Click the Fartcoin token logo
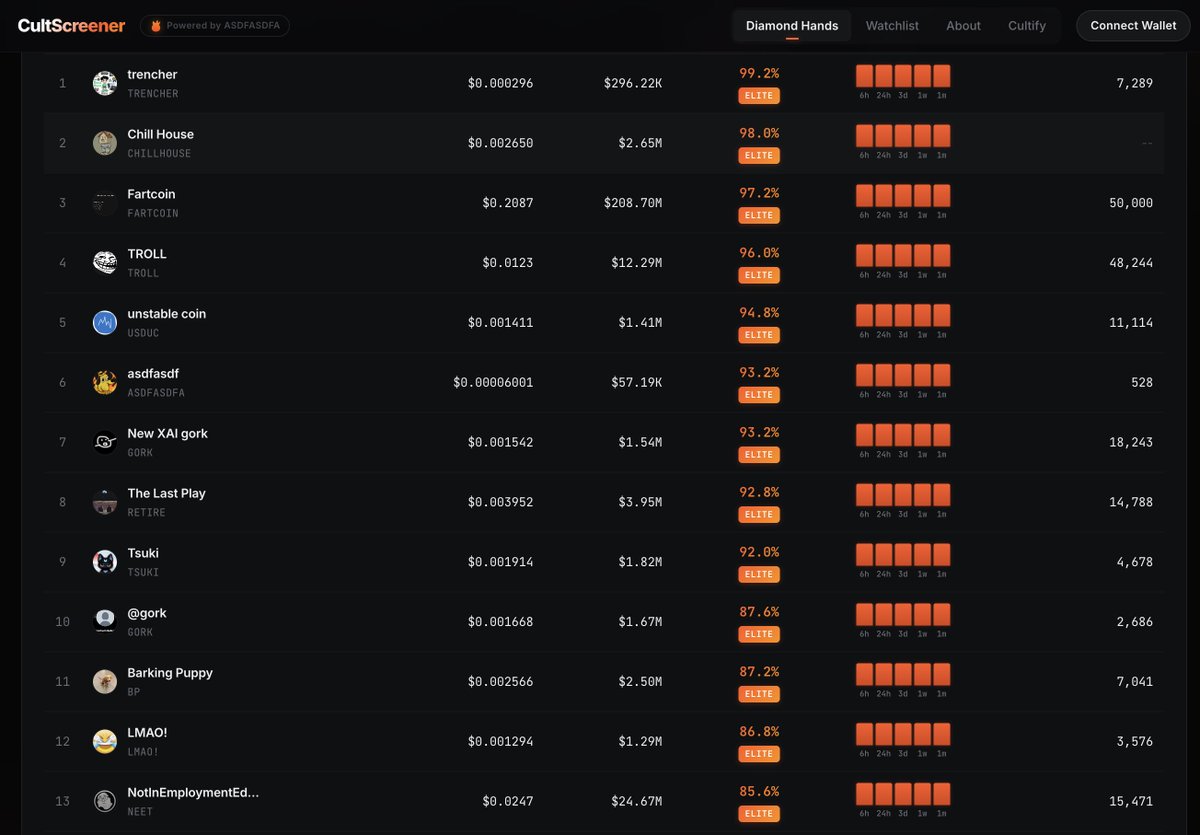 [104, 202]
